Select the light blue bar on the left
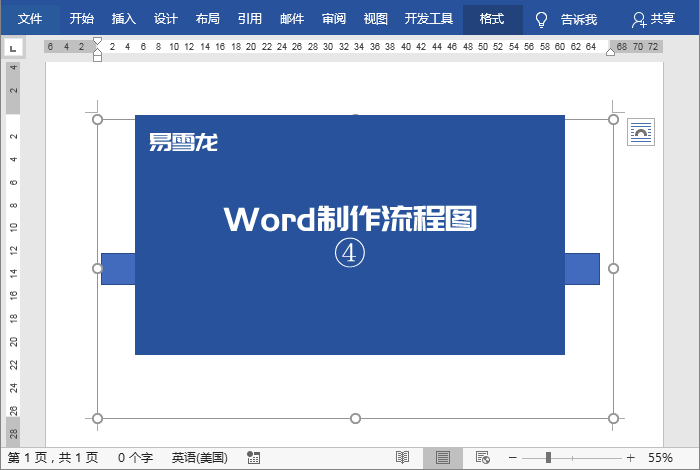 point(119,269)
